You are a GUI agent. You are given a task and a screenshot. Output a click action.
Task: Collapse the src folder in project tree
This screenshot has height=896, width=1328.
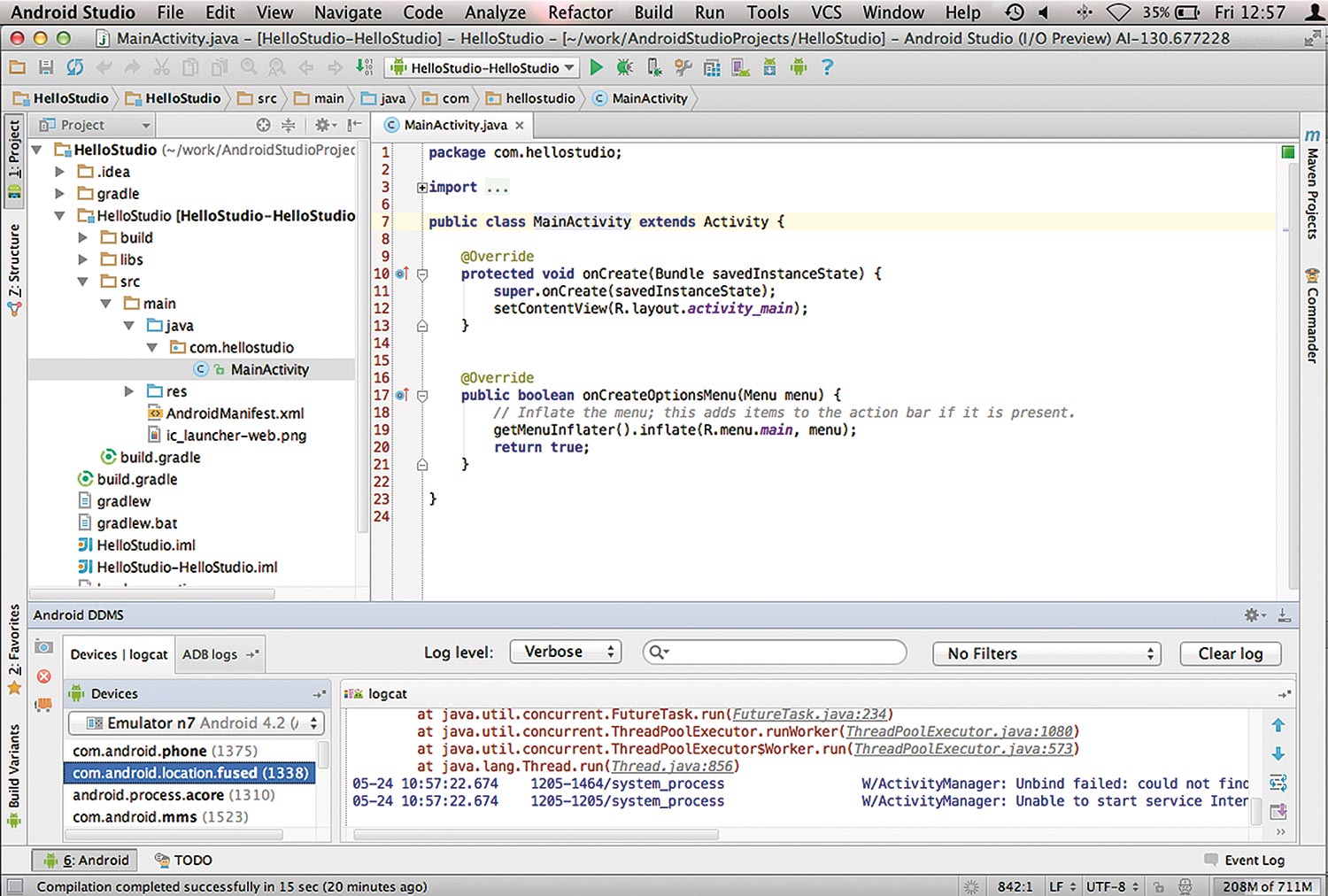[83, 282]
